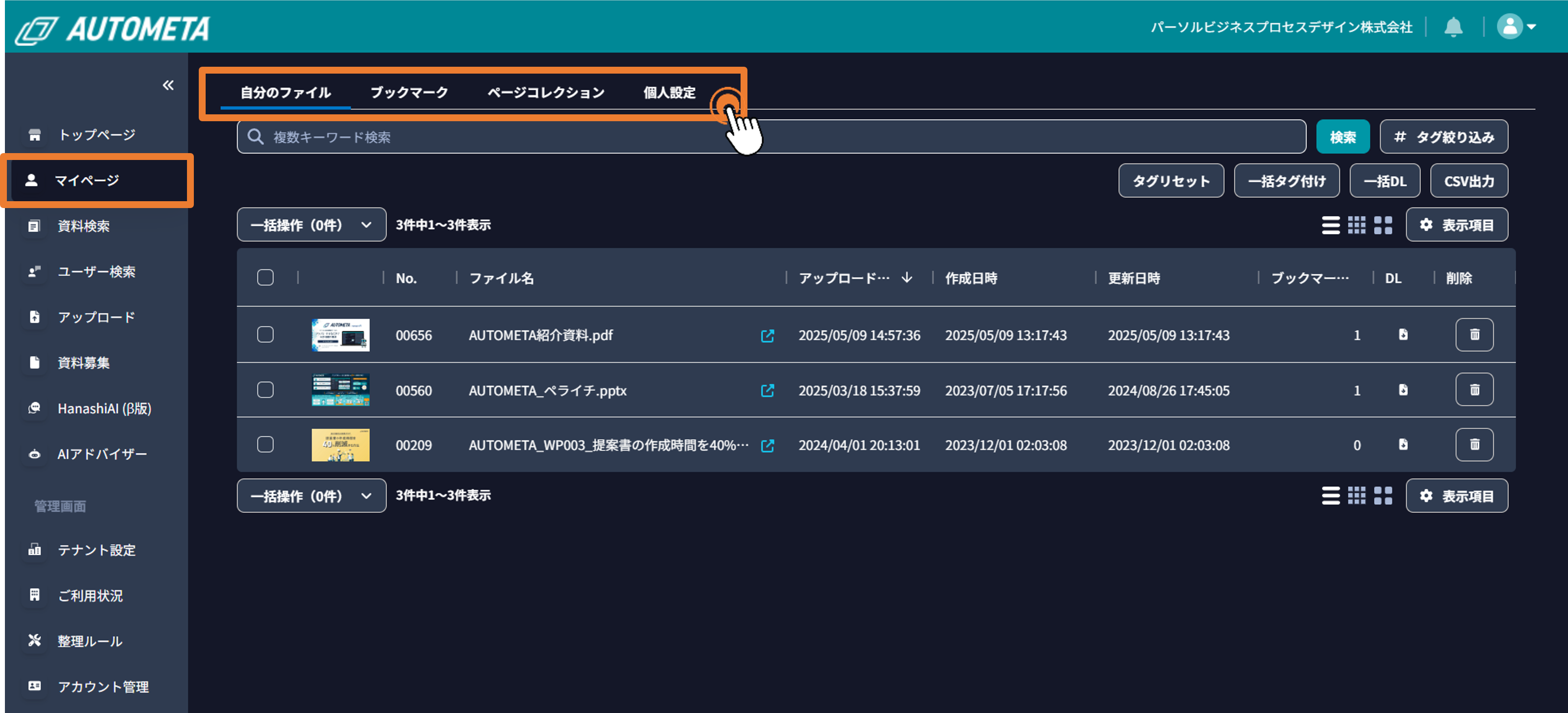This screenshot has width=1568, height=713.
Task: Switch to small grid view in the top toolbar
Action: point(1357,225)
